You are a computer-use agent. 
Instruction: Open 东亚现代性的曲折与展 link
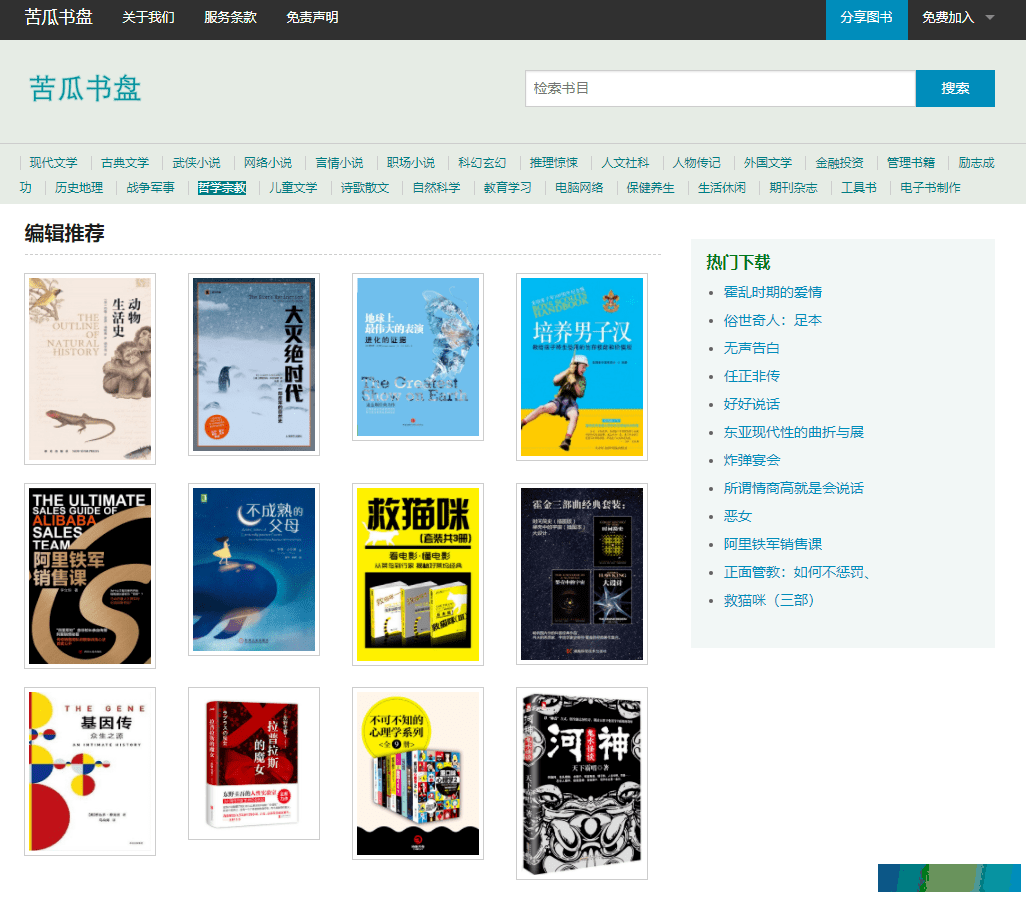coord(794,433)
